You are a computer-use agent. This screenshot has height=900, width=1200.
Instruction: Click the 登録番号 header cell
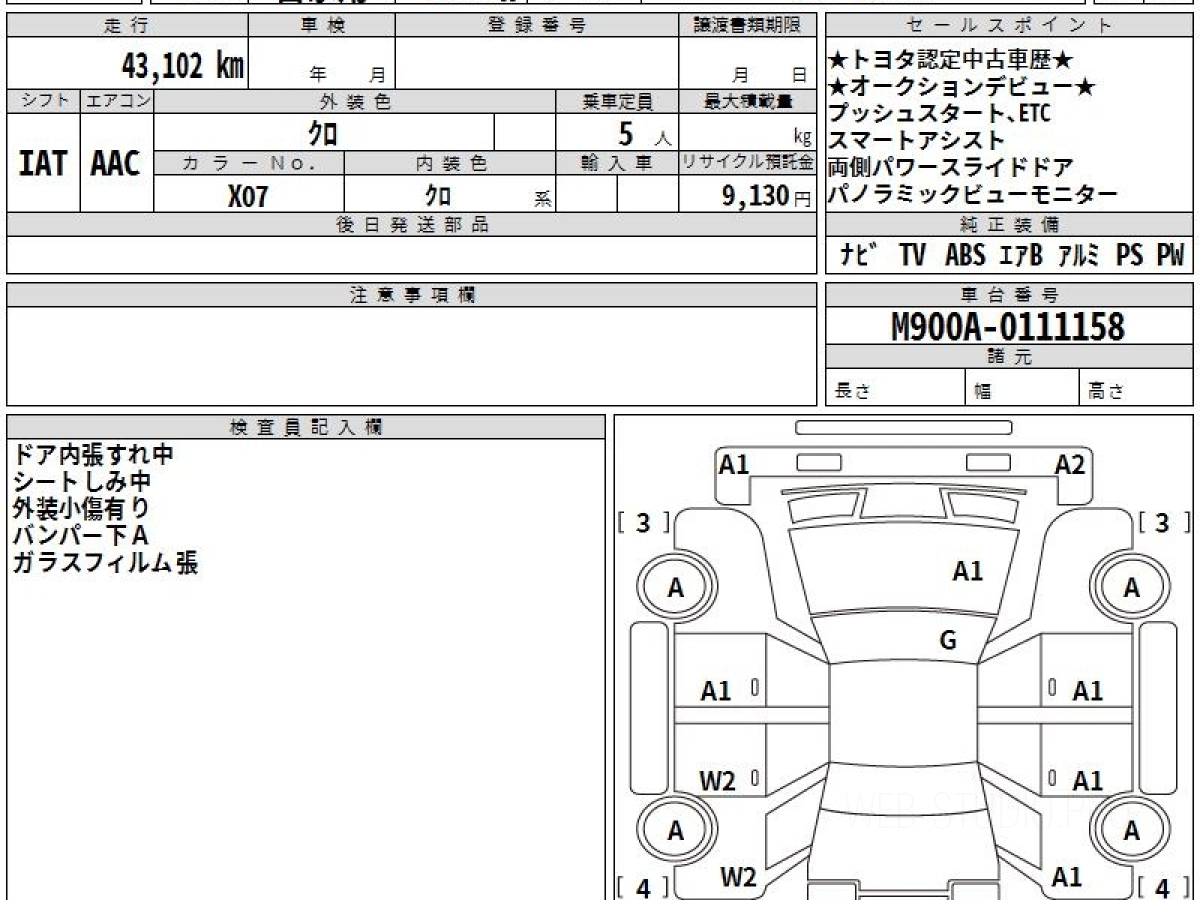tap(537, 25)
